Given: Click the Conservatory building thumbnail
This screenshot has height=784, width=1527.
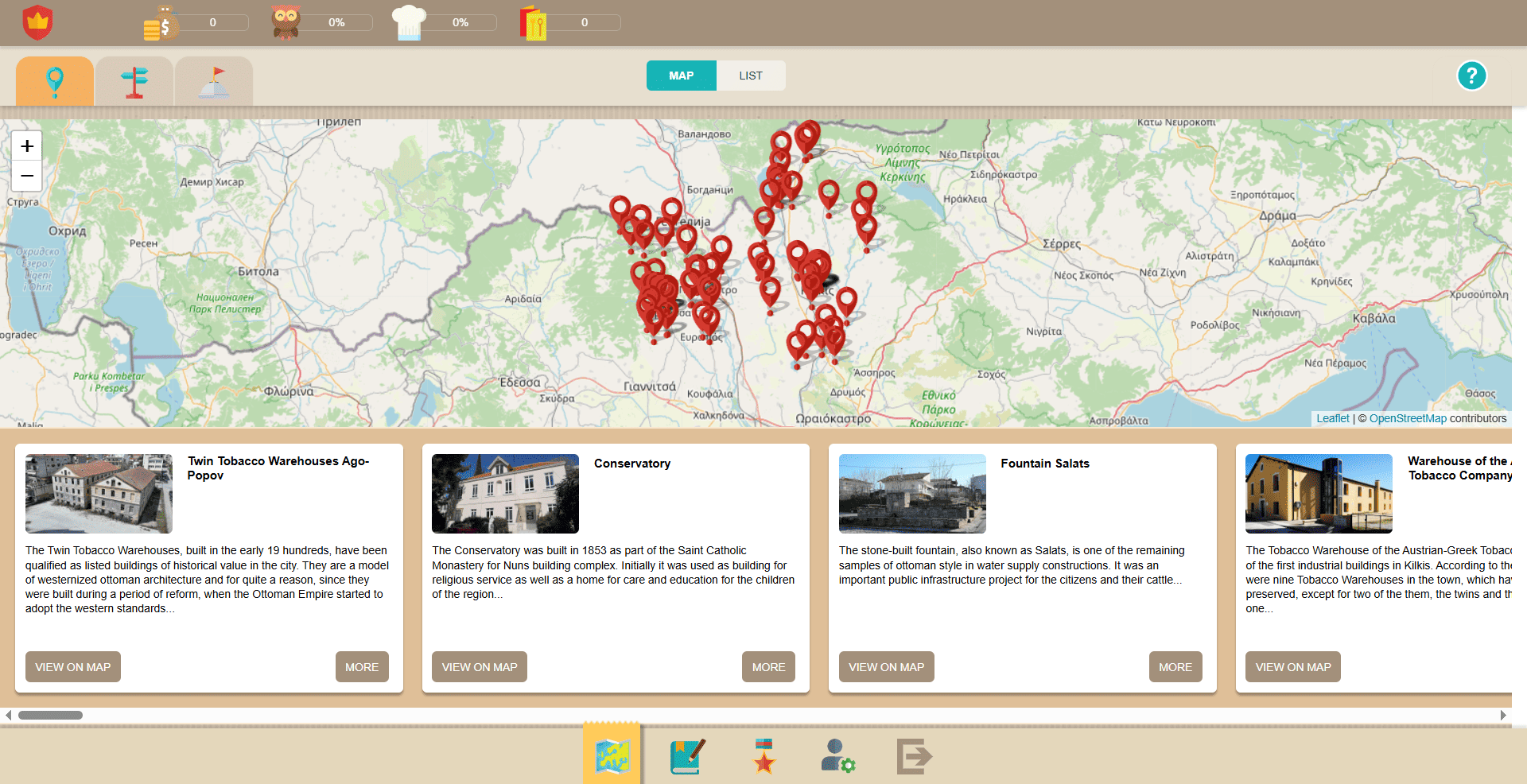Looking at the screenshot, I should pyautogui.click(x=505, y=494).
